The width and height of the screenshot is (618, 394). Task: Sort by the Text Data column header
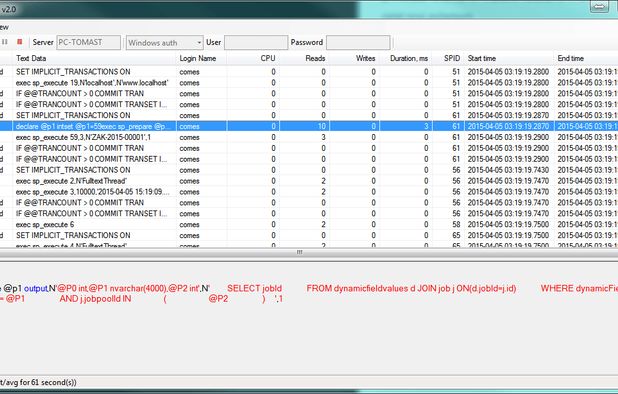(x=95, y=58)
